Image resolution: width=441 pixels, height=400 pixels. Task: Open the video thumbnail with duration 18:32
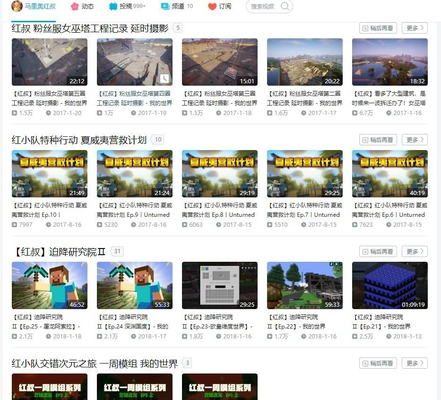(x=390, y=62)
